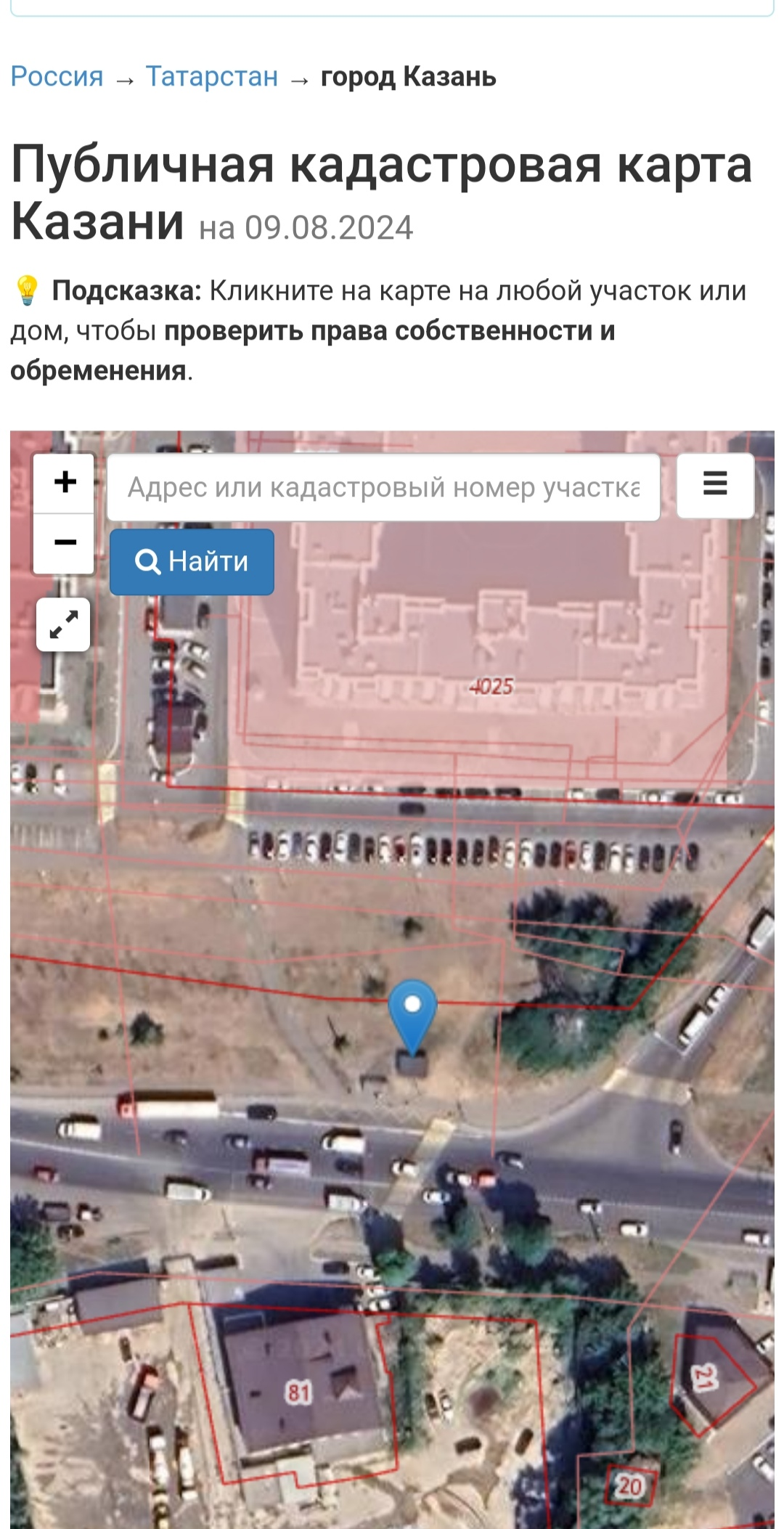Click the main road with traffic

click(x=392, y=1162)
